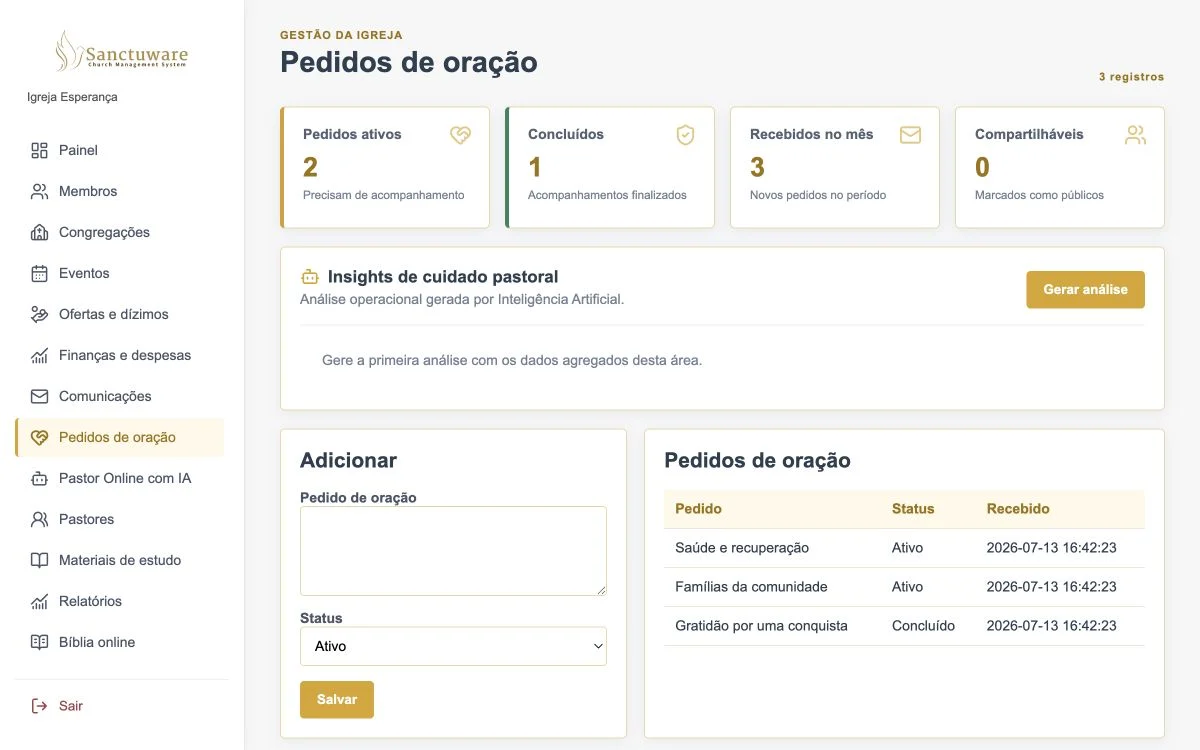The image size is (1200, 750).
Task: Click the Pastor Online com IA robot icon
Action: (x=39, y=478)
